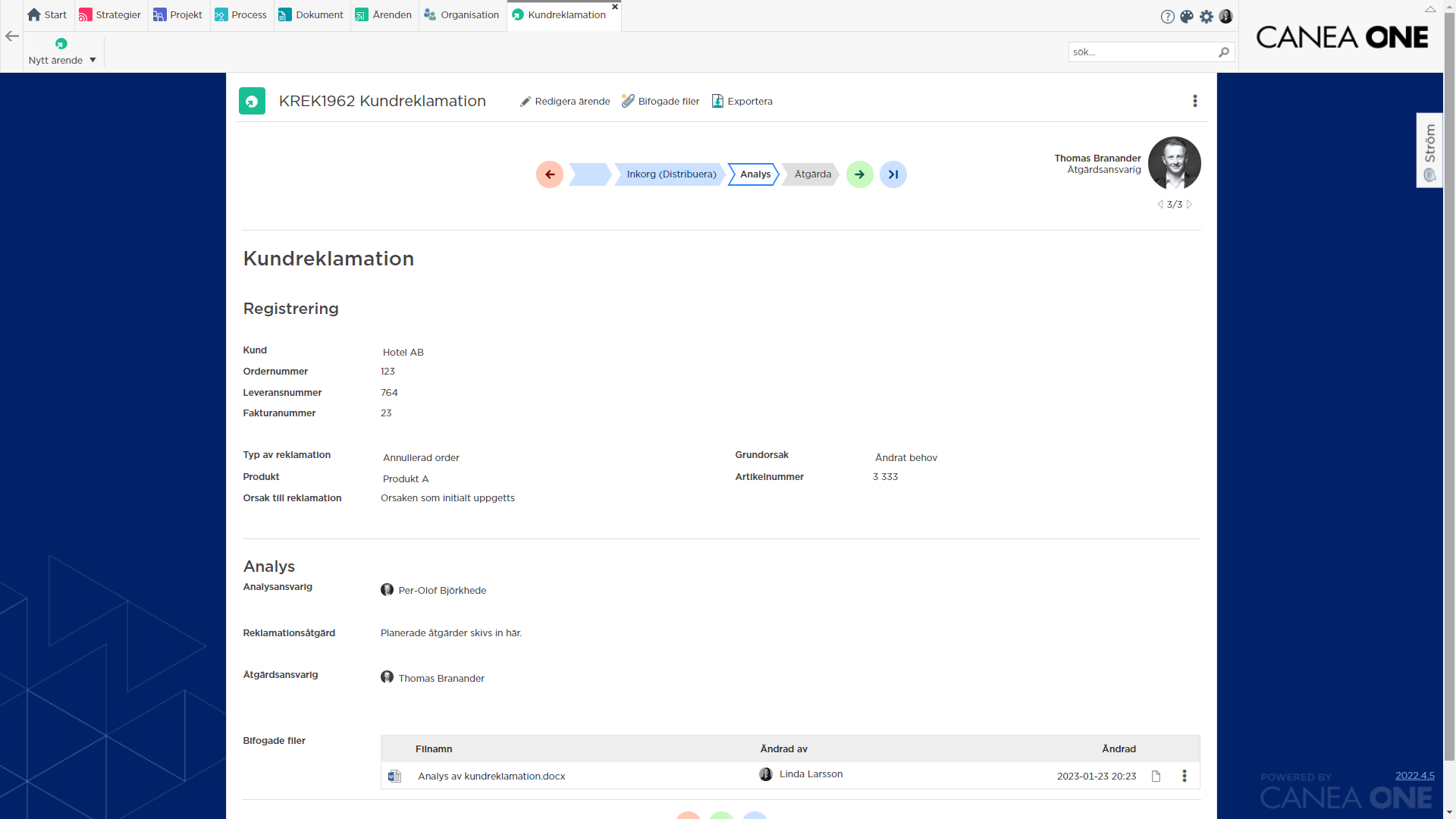Image resolution: width=1456 pixels, height=819 pixels.
Task: Collapse the top header with the up chevron
Action: tap(1429, 9)
